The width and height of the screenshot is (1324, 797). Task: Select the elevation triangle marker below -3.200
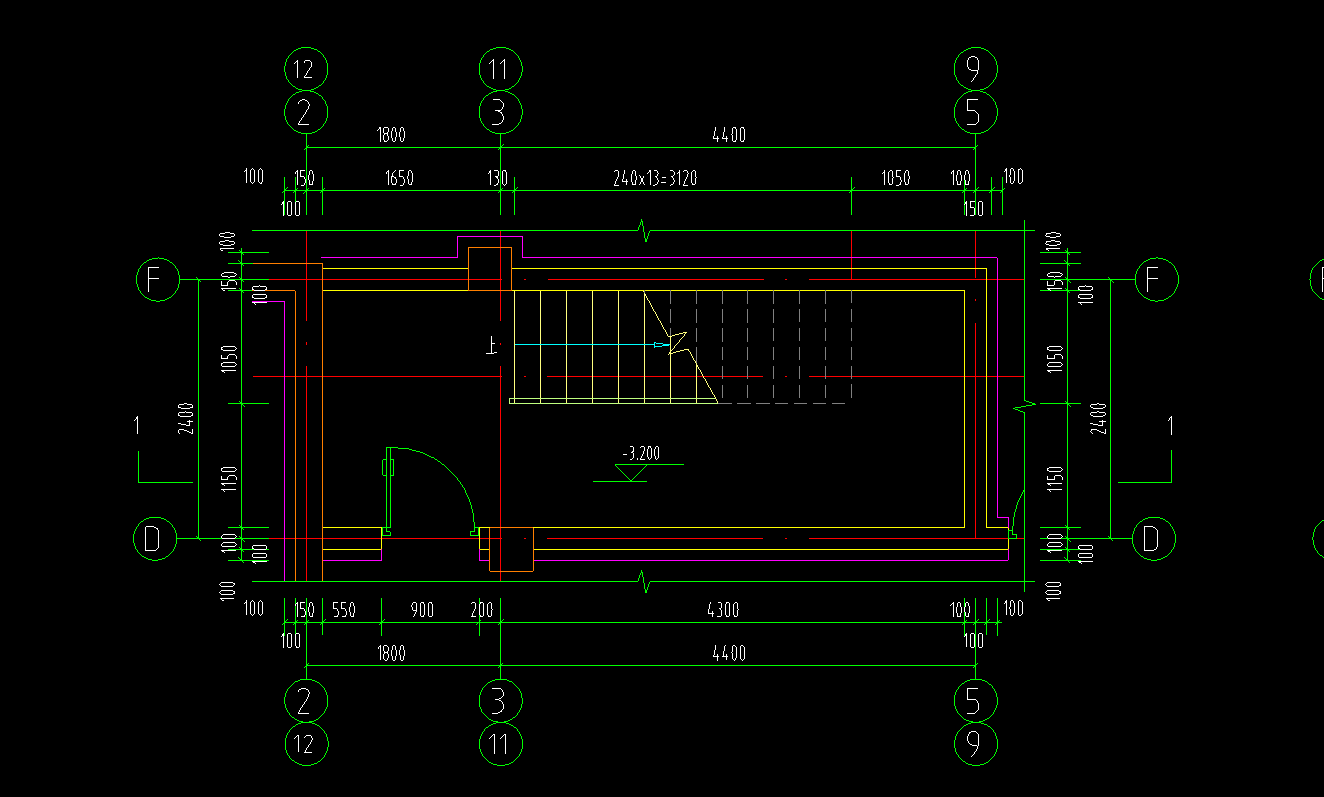(x=631, y=473)
